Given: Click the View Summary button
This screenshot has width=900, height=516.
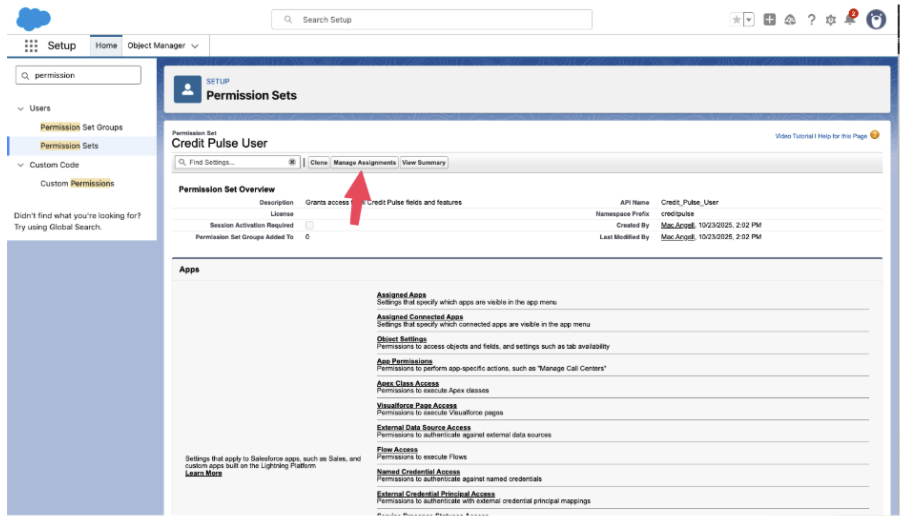Looking at the screenshot, I should (424, 162).
